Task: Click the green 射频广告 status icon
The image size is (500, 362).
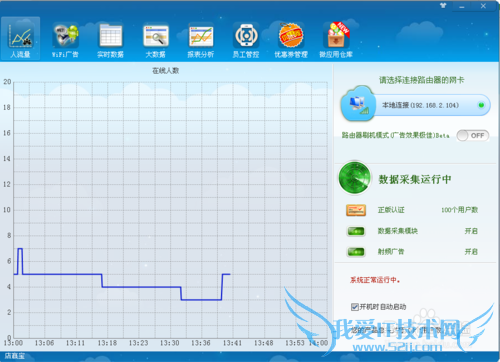Action: (356, 252)
